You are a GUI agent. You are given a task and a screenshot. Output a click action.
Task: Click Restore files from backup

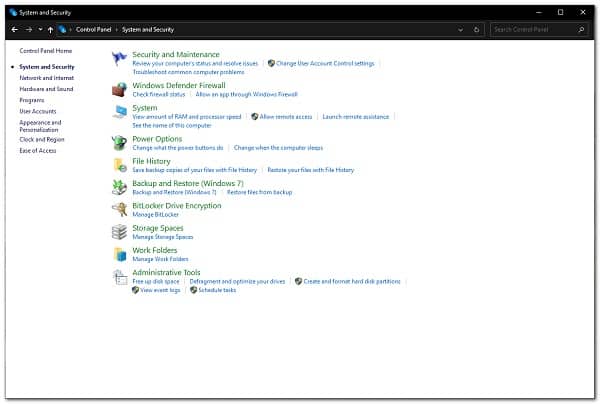259,192
